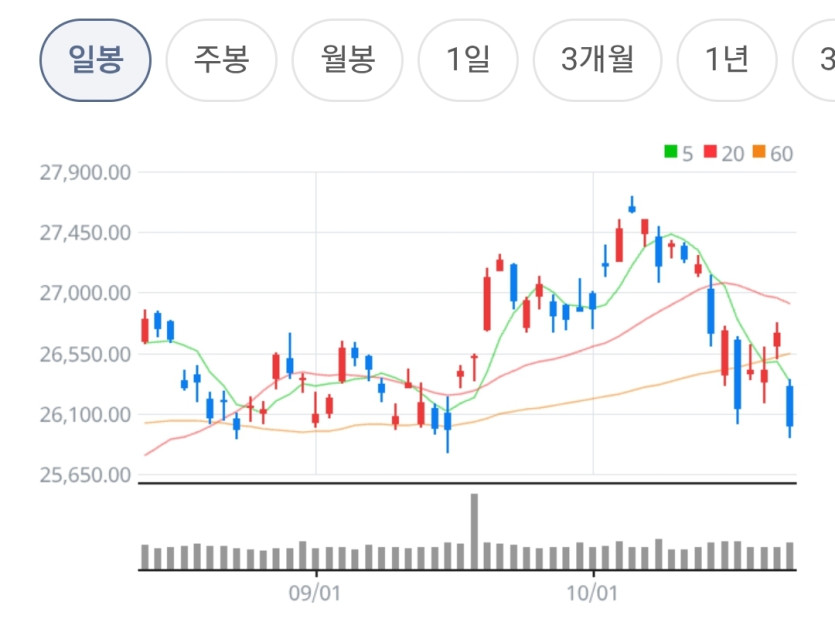Switch to the 월봉 monthly tab

tap(348, 60)
